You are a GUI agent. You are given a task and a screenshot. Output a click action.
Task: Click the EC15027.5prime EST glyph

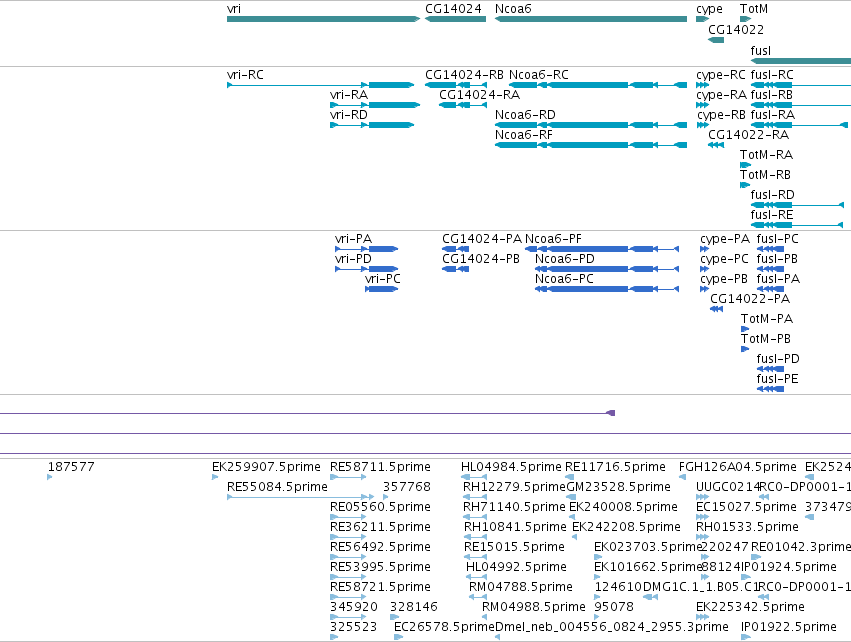pos(702,517)
